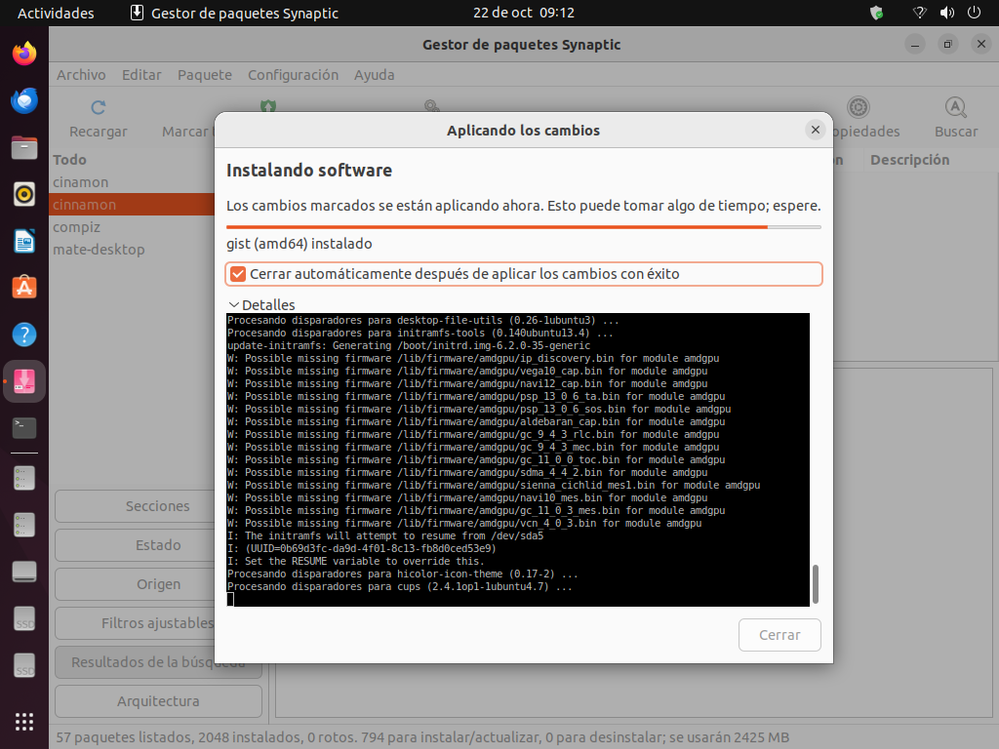999x749 pixels.
Task: Select the Synaptic dock icon
Action: [24, 381]
